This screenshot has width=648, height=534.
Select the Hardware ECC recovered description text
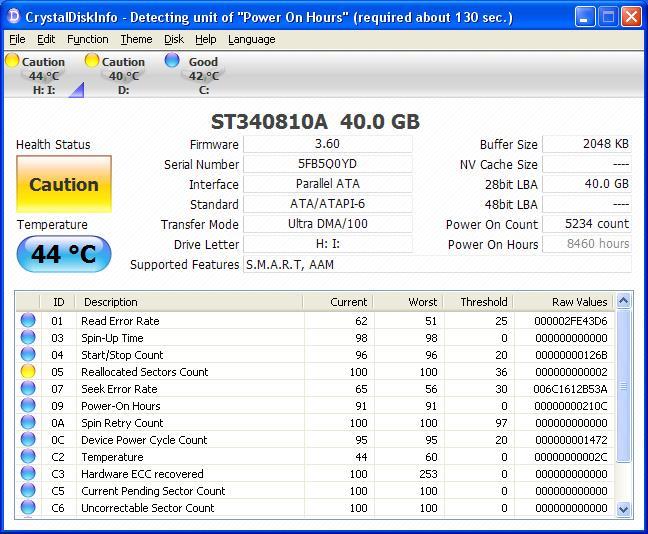coord(142,474)
